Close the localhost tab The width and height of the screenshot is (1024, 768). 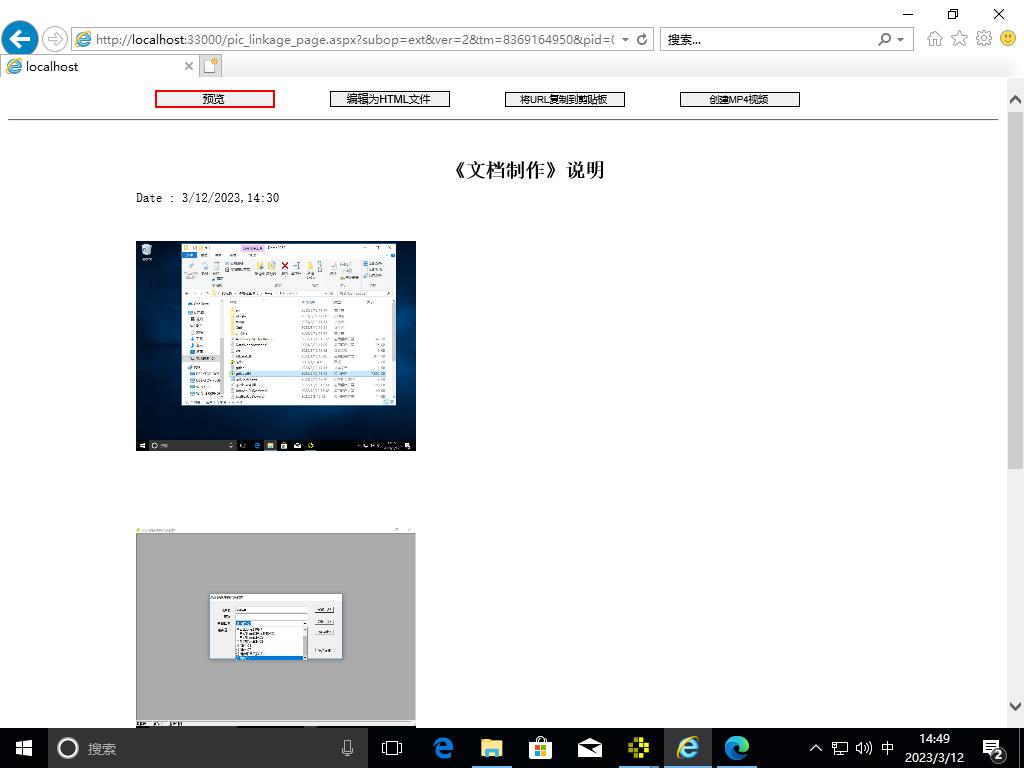click(188, 66)
